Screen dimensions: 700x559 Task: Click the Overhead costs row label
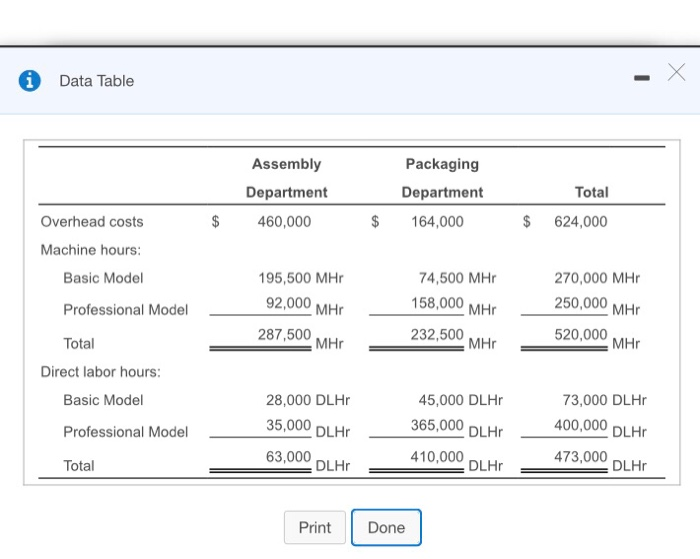pyautogui.click(x=92, y=221)
